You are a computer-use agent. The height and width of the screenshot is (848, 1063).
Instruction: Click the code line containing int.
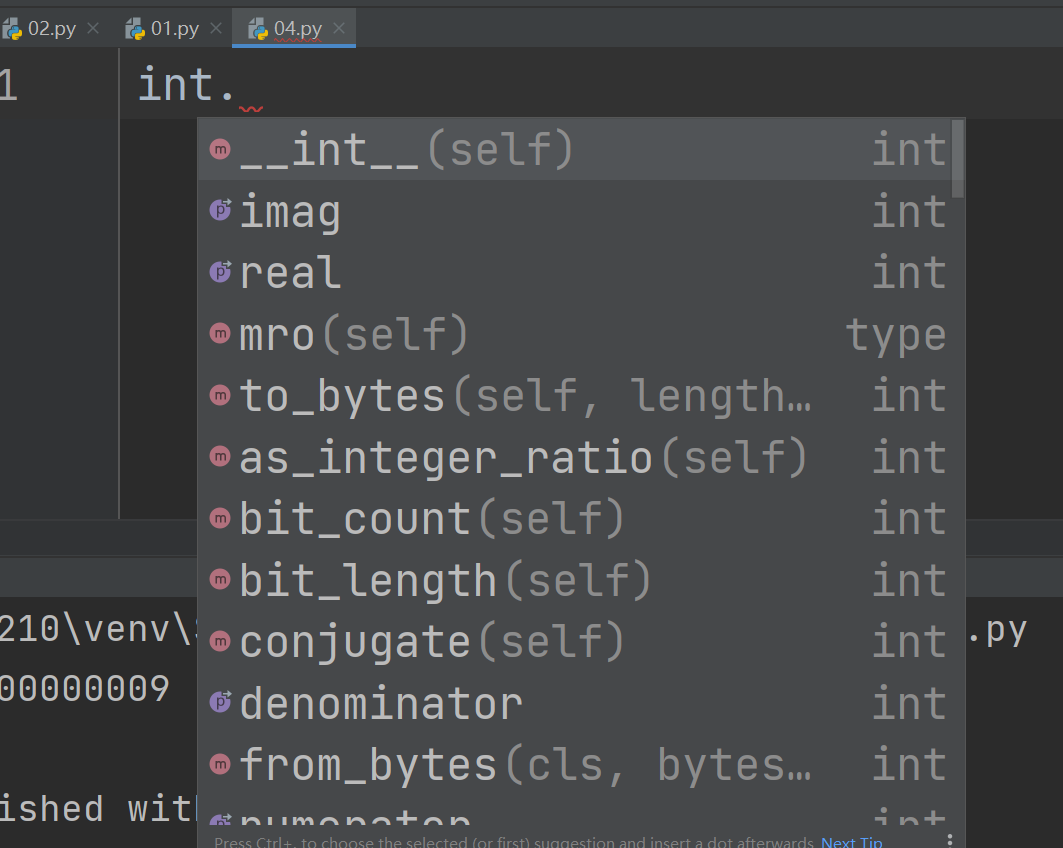186,85
